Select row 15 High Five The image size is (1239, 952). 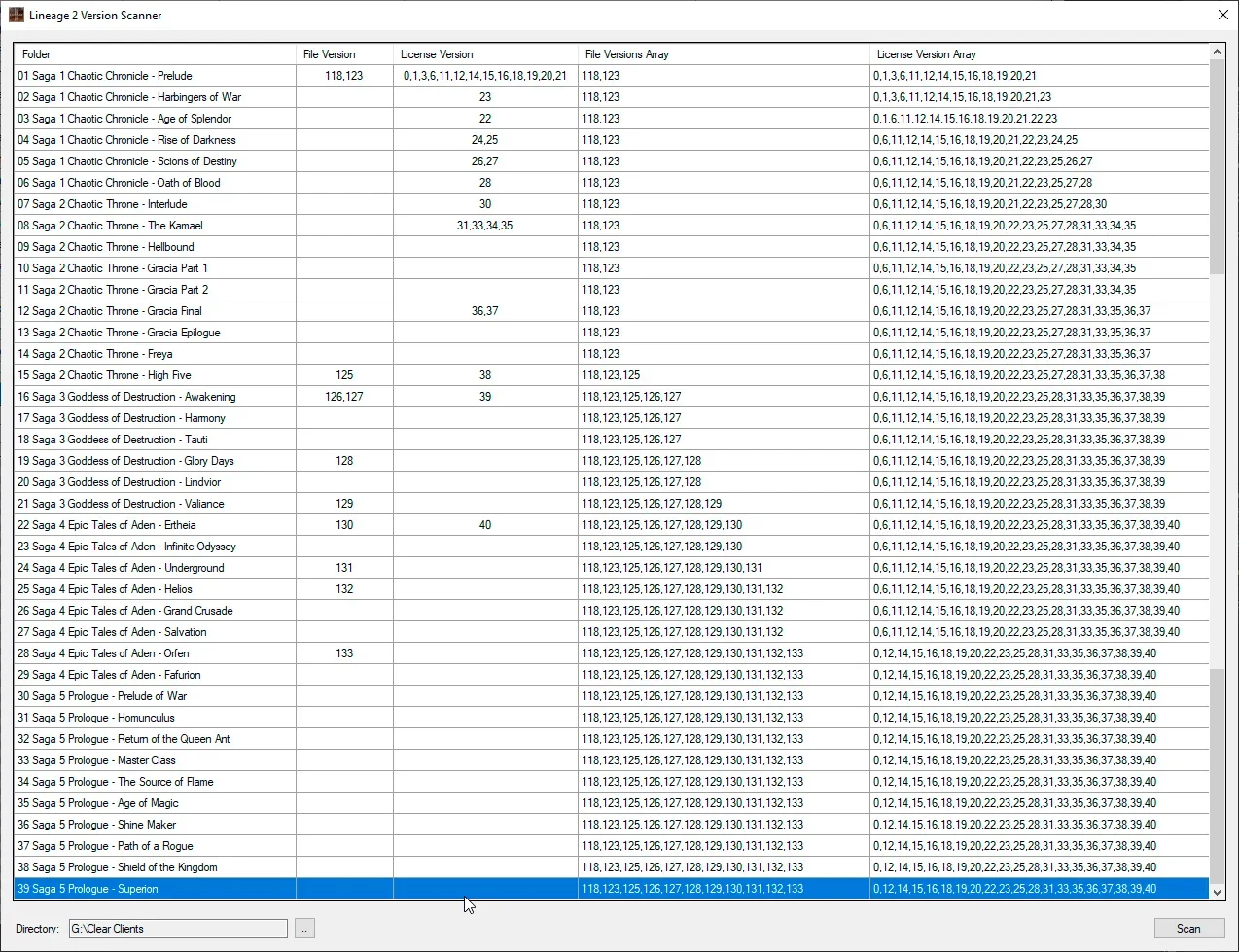pyautogui.click(x=611, y=375)
